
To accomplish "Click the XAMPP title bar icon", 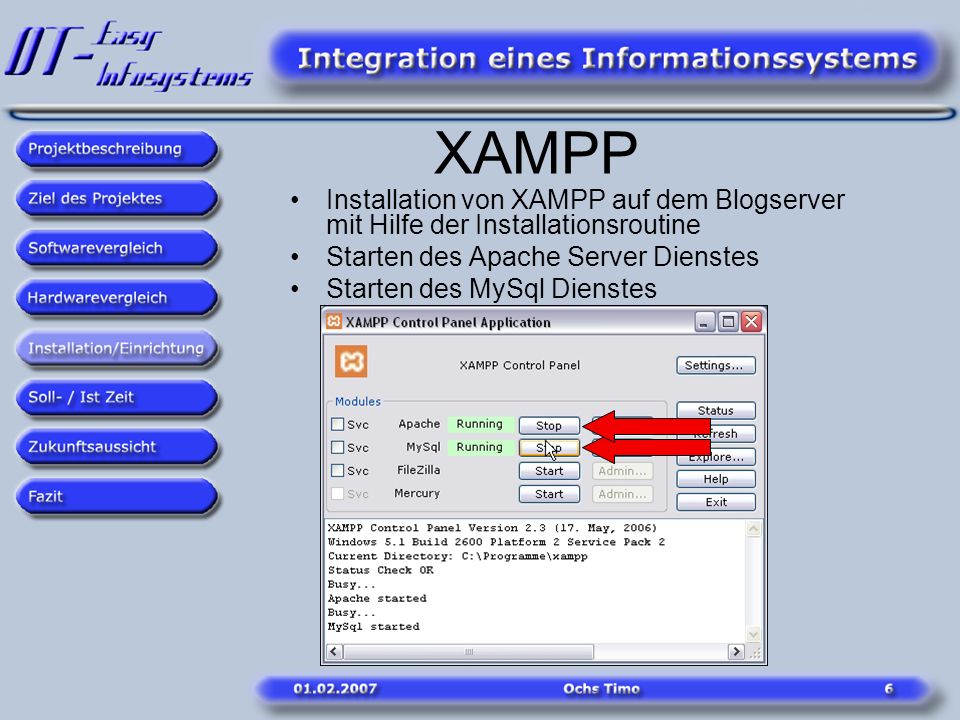I will 334,321.
